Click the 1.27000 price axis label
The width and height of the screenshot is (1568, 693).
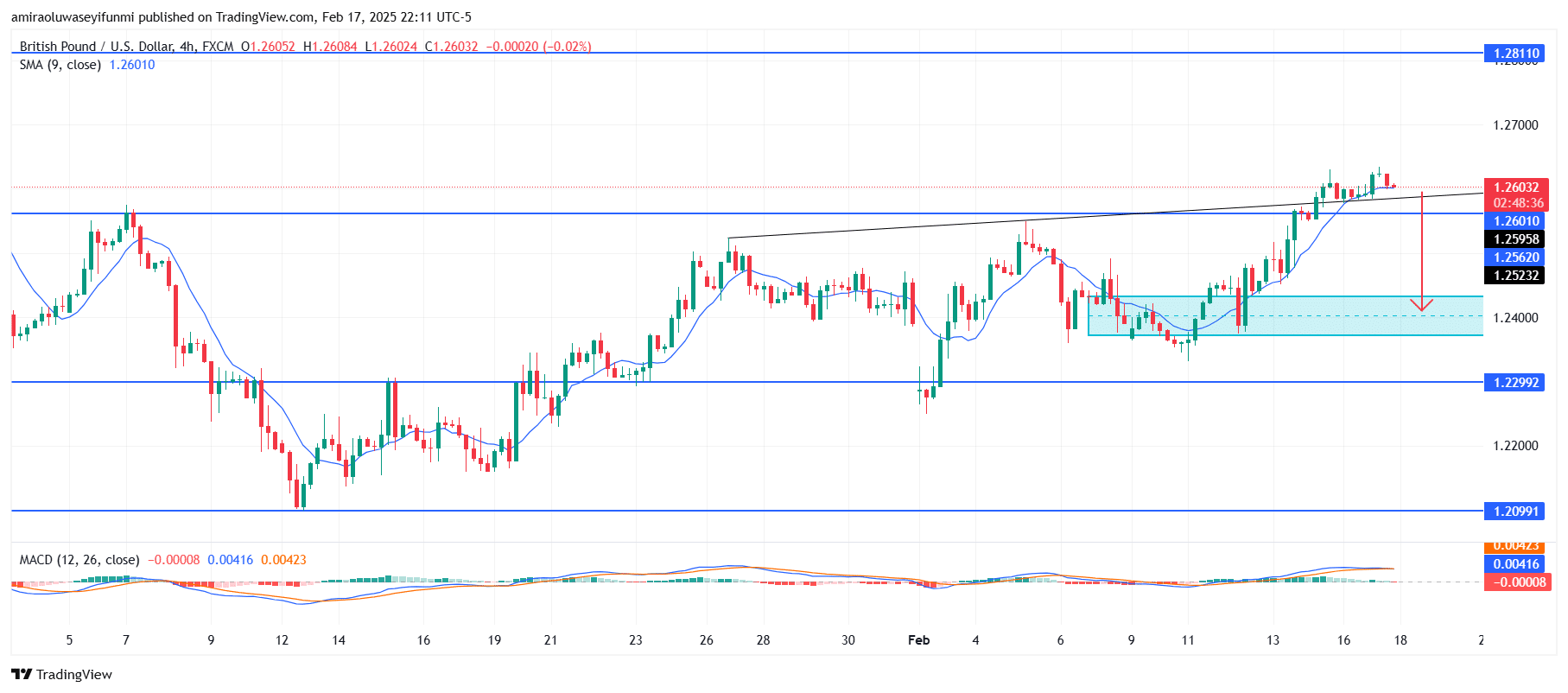coord(1515,125)
